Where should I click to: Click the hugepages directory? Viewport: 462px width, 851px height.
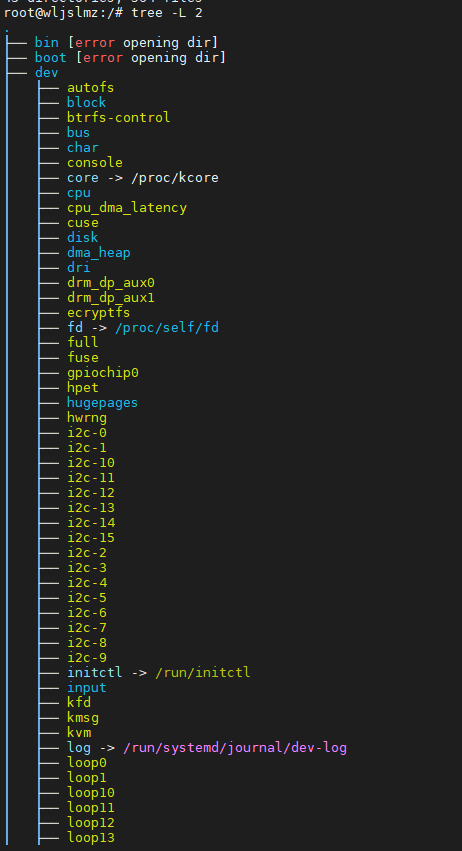pyautogui.click(x=103, y=403)
